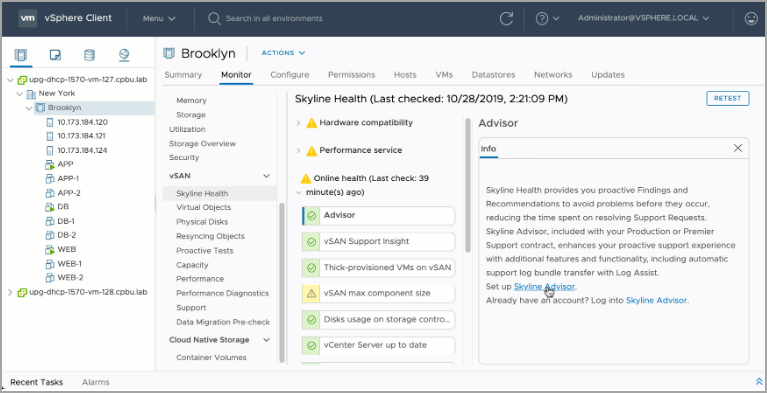Switch to the Configure tab
Image resolution: width=767 pixels, height=393 pixels.
(290, 75)
